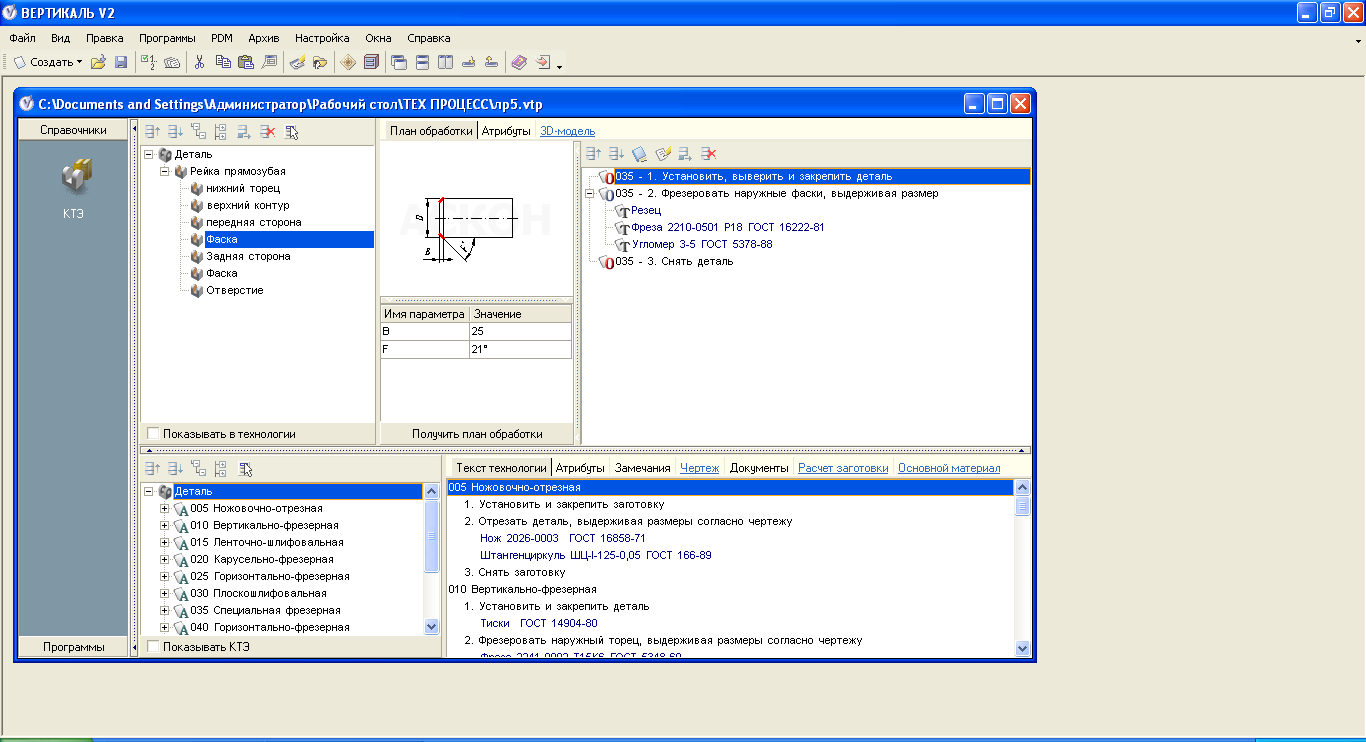This screenshot has height=742, width=1366.
Task: Click the orange diamond toolbar icon
Action: click(348, 62)
